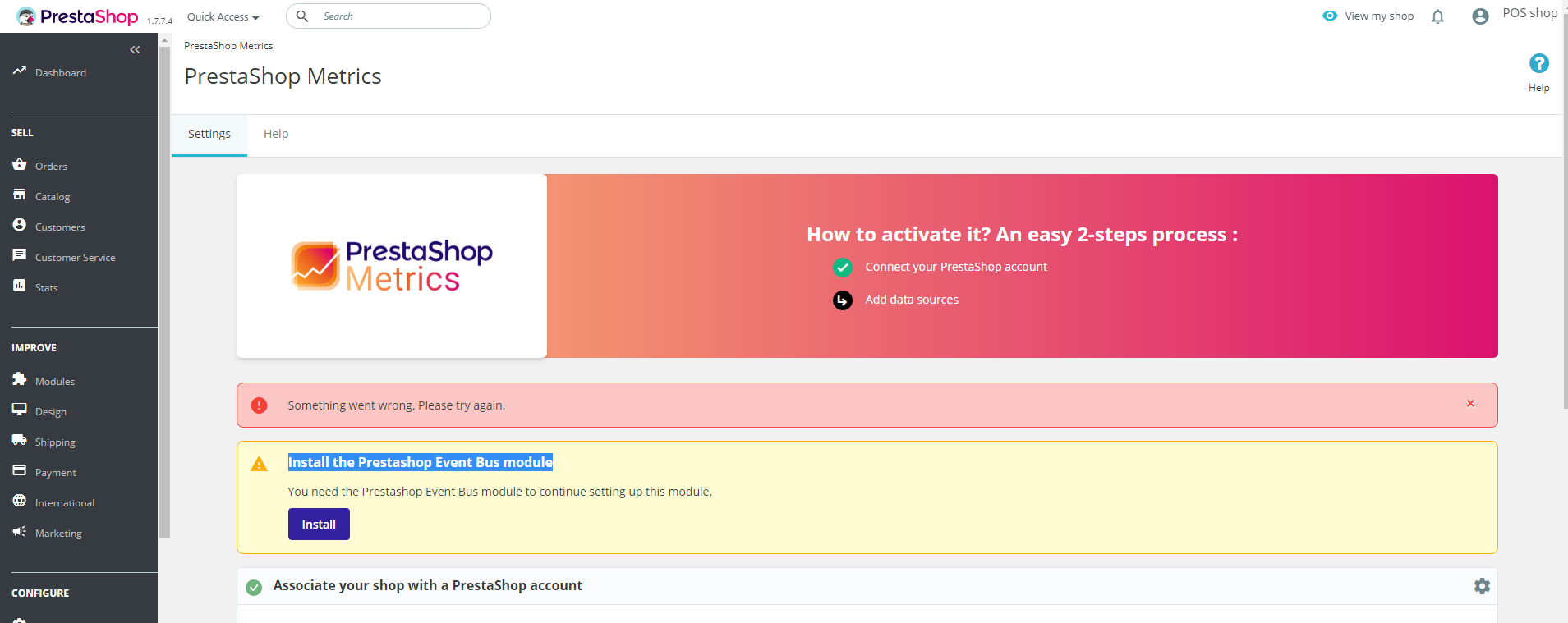
Task: Click the Design monitor icon
Action: (x=20, y=410)
